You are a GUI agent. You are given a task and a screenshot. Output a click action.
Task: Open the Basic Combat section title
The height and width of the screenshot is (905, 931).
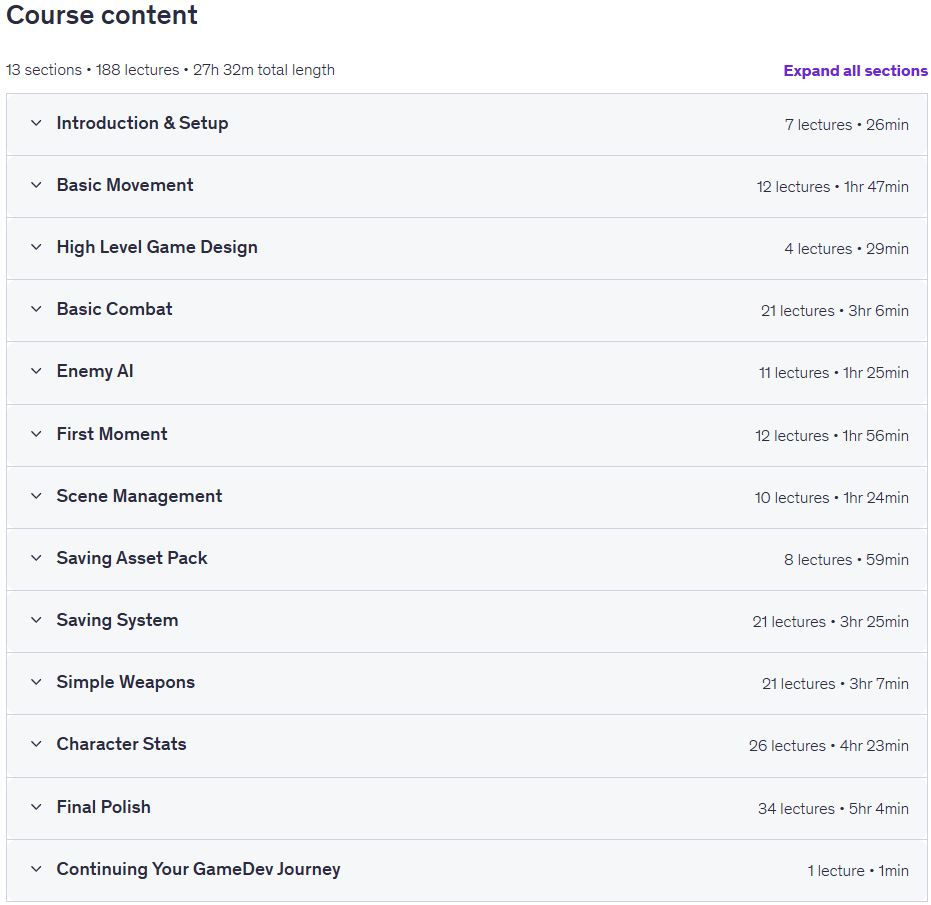(114, 309)
